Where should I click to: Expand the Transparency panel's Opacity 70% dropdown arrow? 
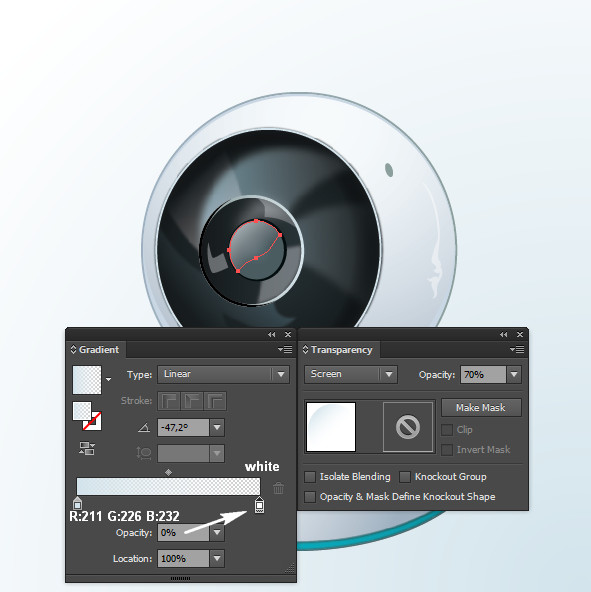[x=514, y=375]
